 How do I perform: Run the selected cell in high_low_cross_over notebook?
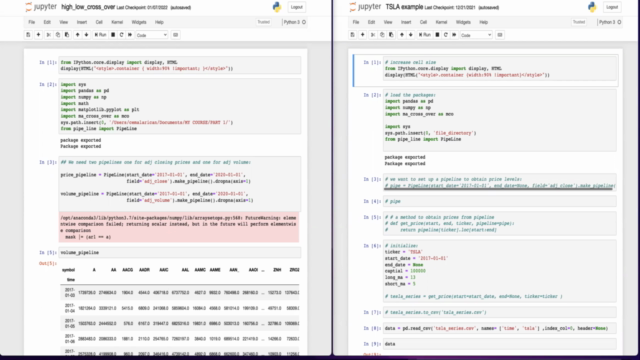pos(100,35)
